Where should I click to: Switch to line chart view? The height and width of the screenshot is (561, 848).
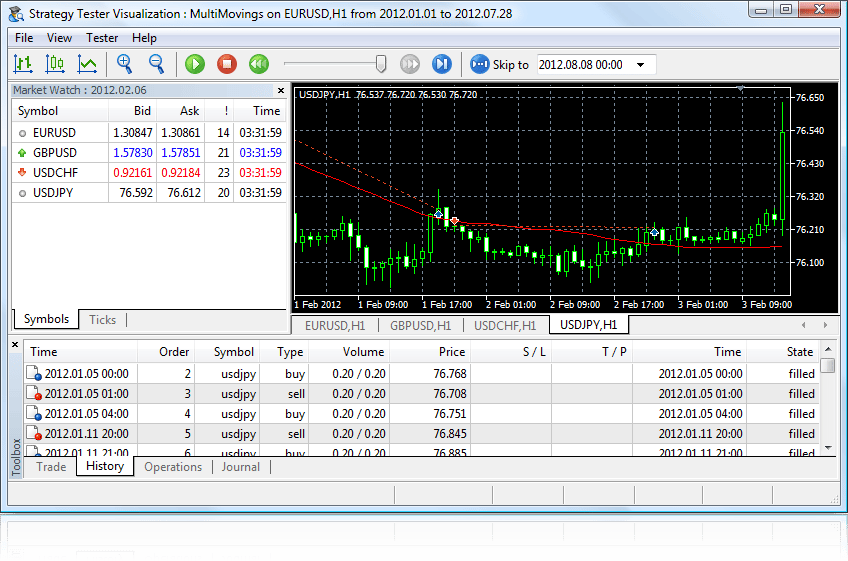click(x=87, y=64)
